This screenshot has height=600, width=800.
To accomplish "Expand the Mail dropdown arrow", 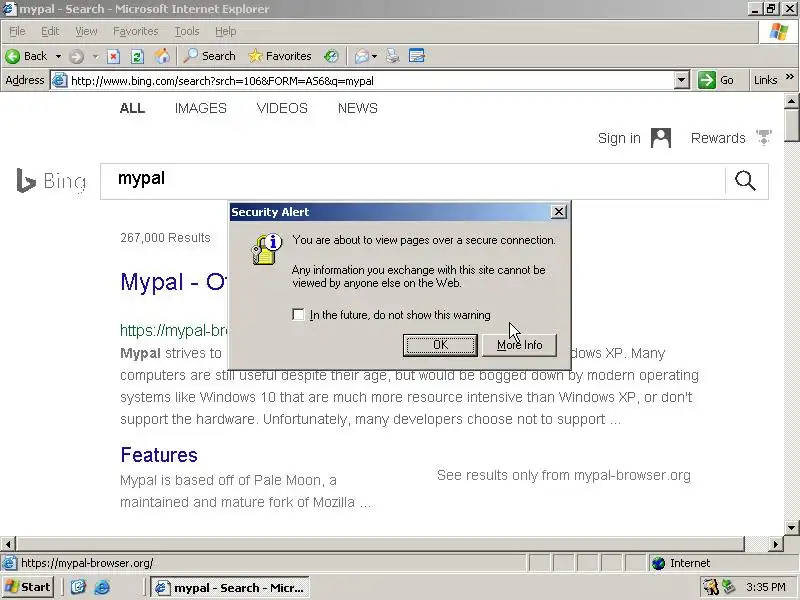I will pyautogui.click(x=374, y=56).
